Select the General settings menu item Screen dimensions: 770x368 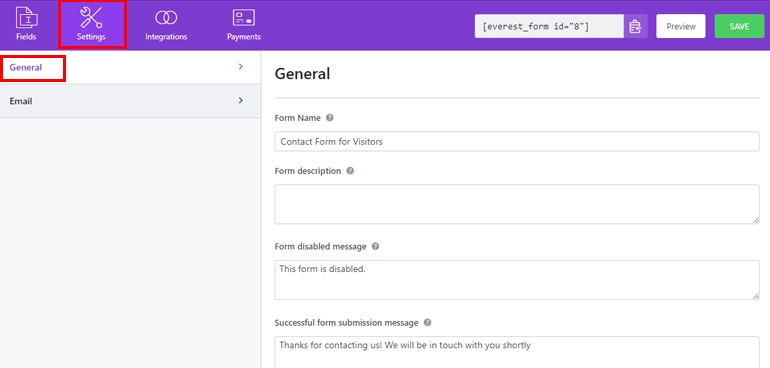(x=130, y=67)
